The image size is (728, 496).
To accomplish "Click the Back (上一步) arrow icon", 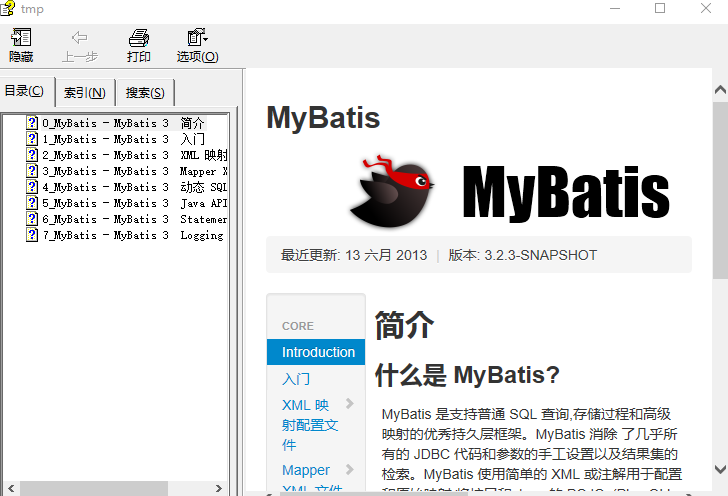I will pyautogui.click(x=79, y=38).
